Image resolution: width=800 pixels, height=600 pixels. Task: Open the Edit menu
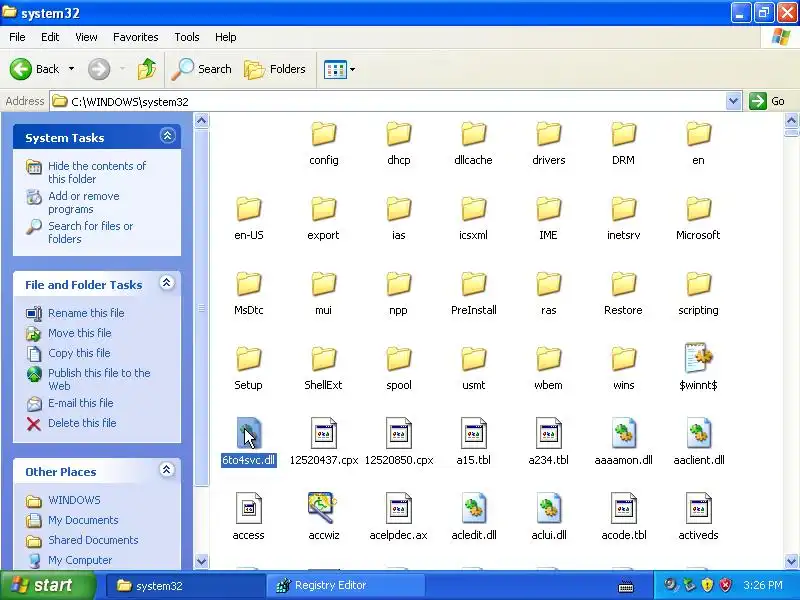pos(50,37)
